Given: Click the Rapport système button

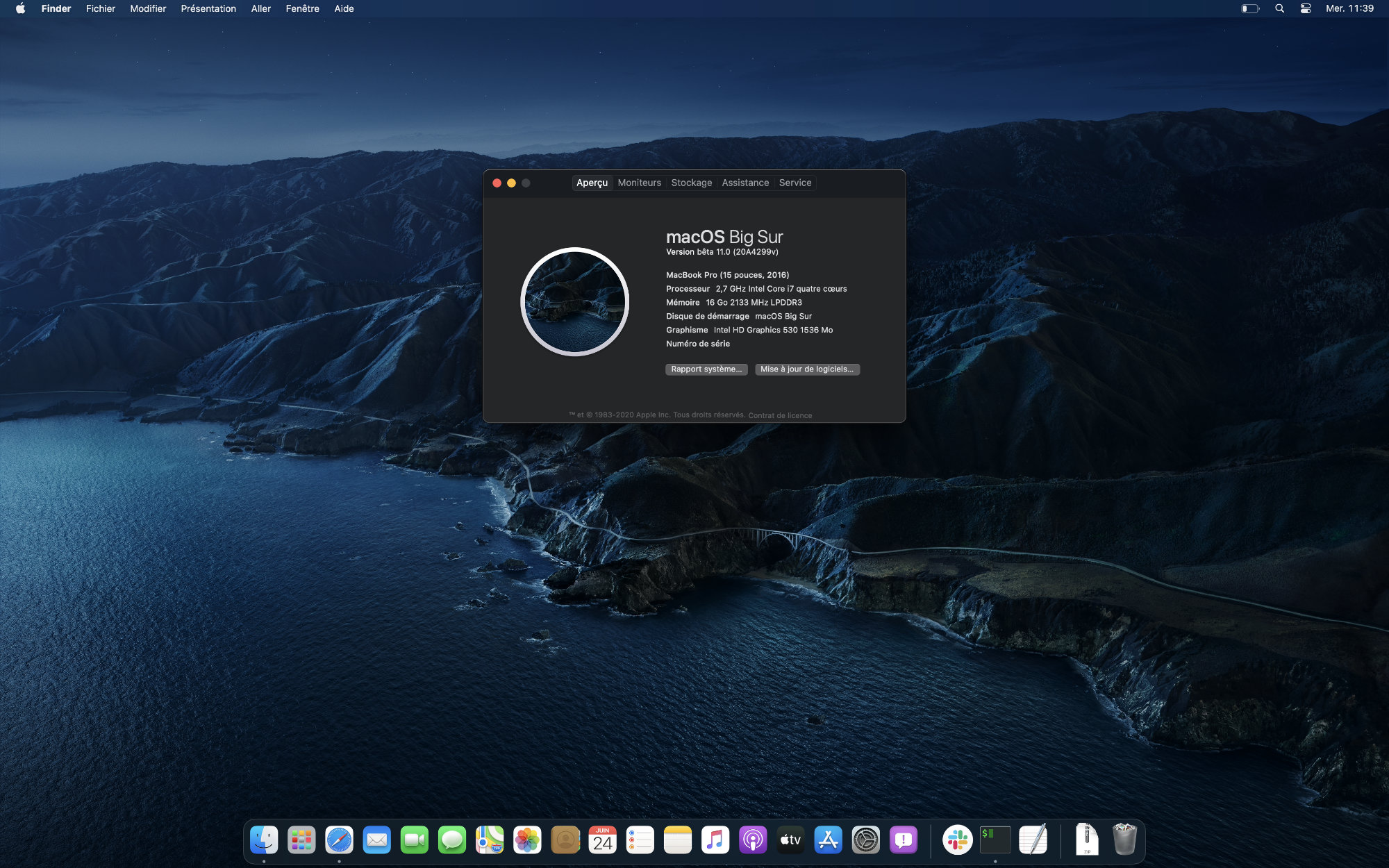Looking at the screenshot, I should coord(706,369).
